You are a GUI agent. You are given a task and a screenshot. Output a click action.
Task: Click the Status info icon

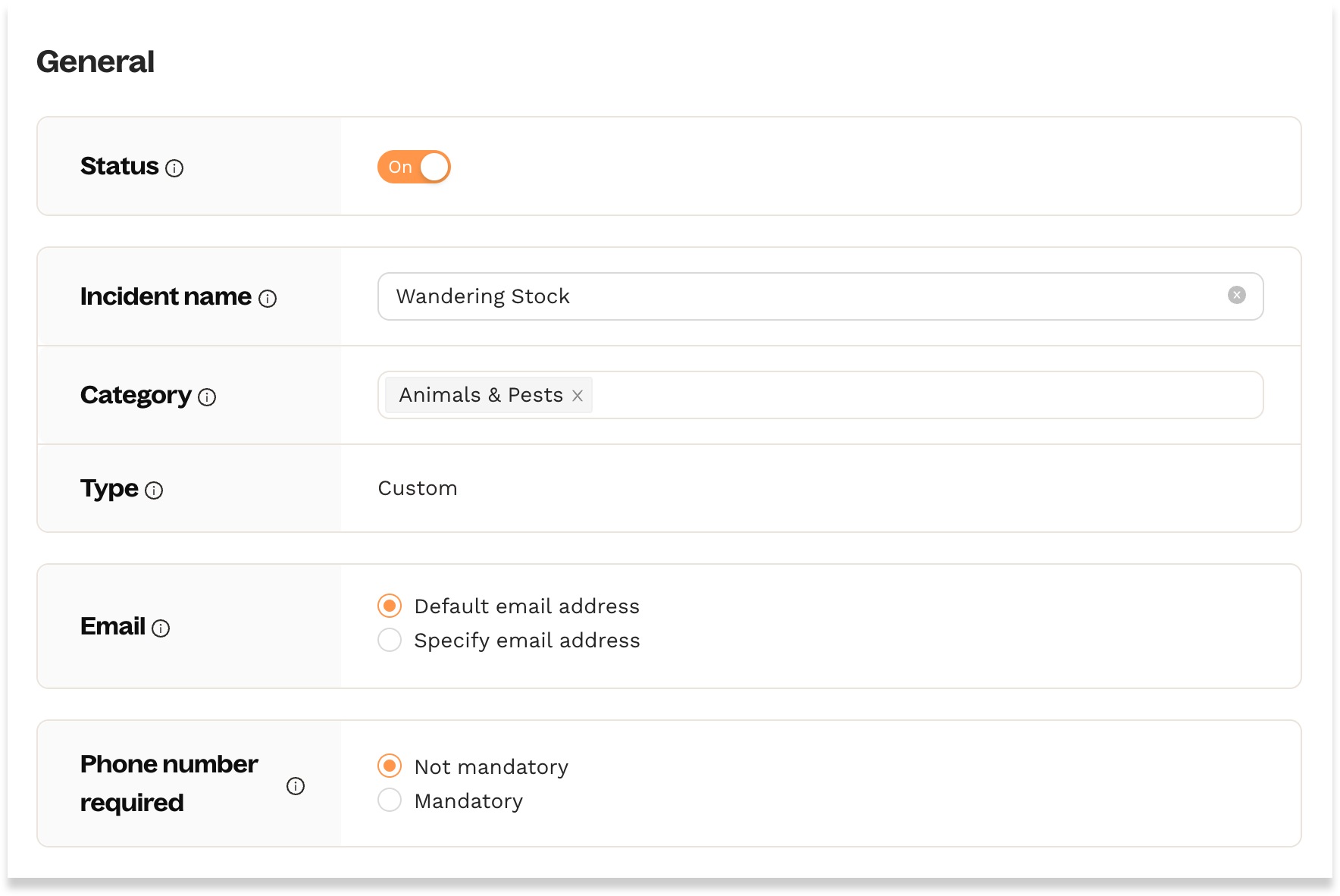[x=174, y=168]
